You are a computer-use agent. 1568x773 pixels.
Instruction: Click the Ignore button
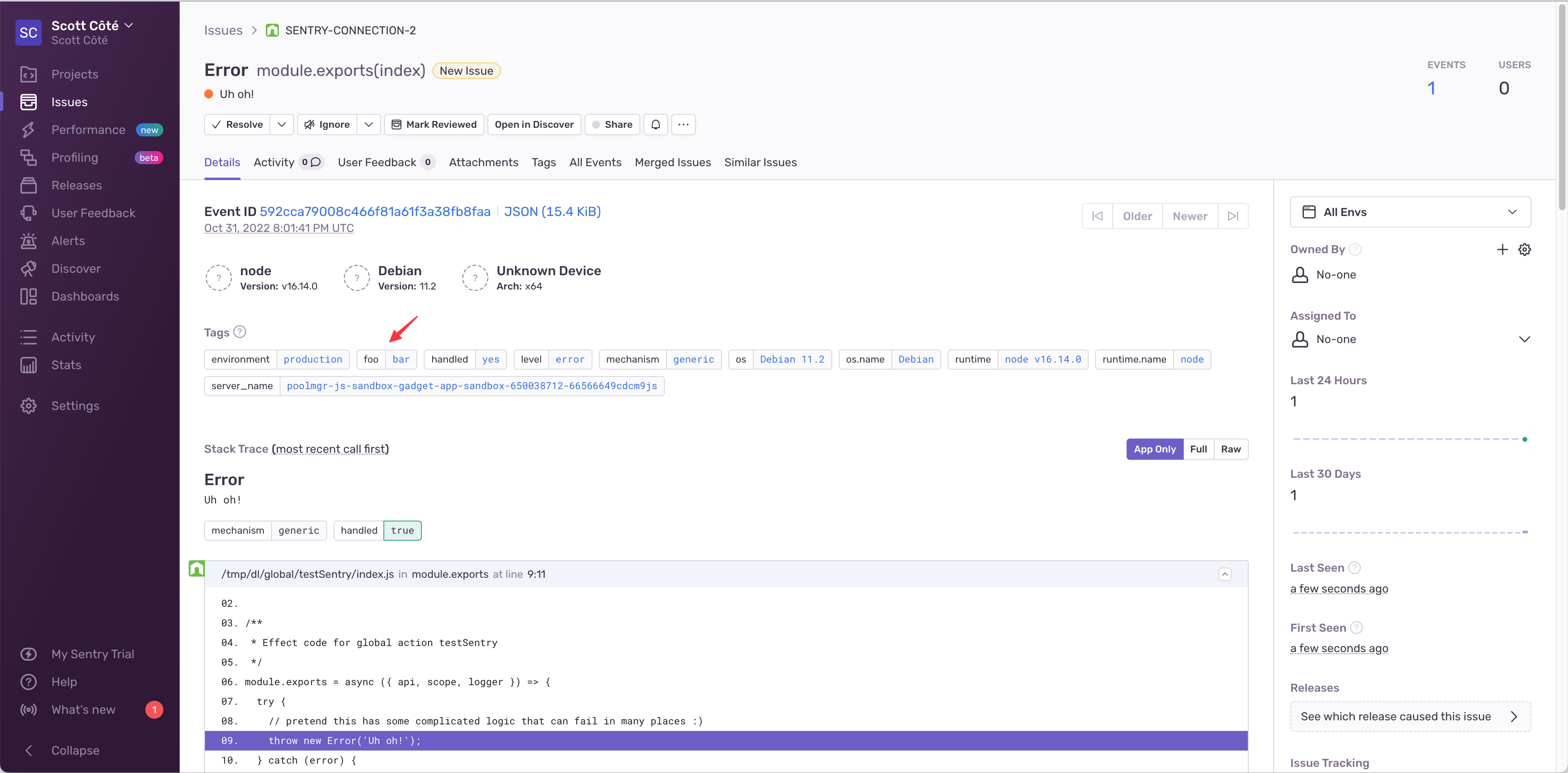tap(327, 125)
